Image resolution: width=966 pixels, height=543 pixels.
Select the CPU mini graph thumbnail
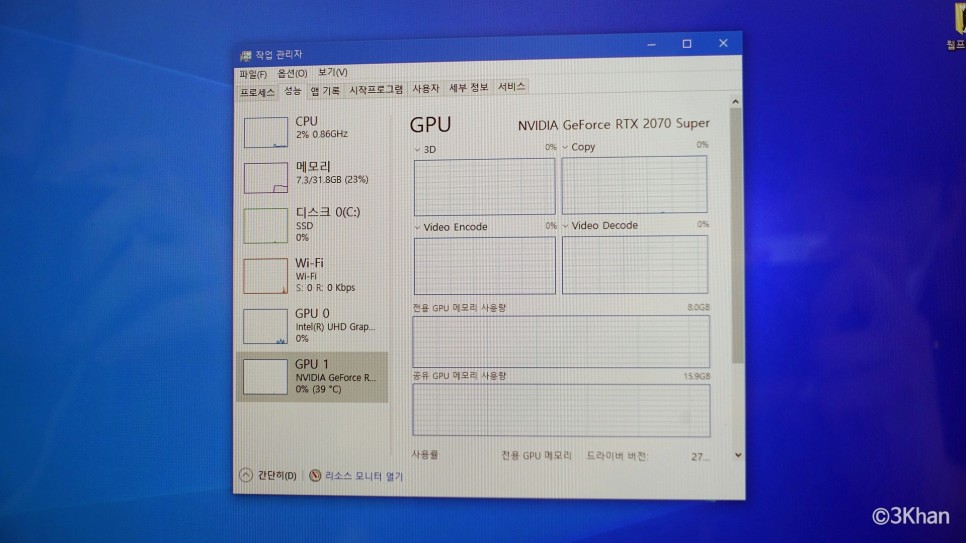click(266, 132)
